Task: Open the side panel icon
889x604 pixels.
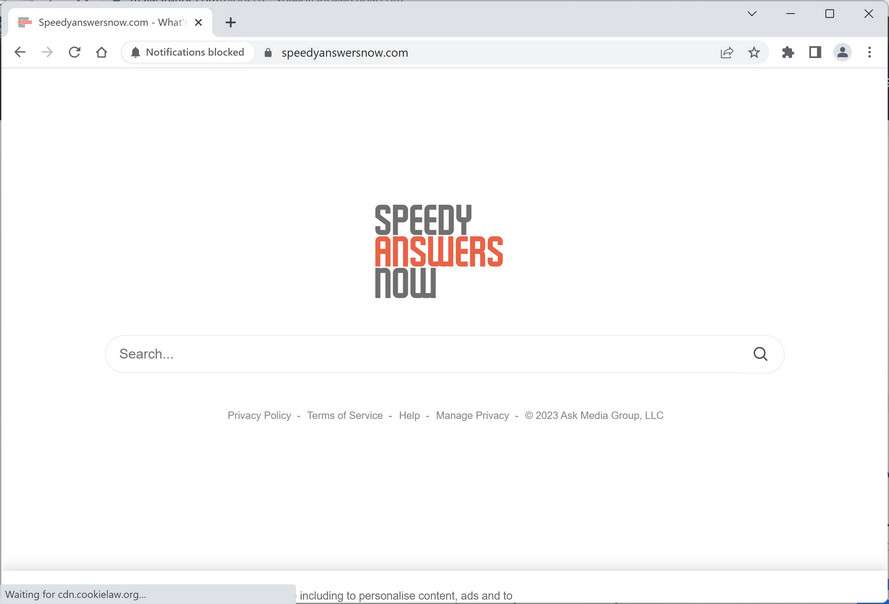Action: point(814,51)
